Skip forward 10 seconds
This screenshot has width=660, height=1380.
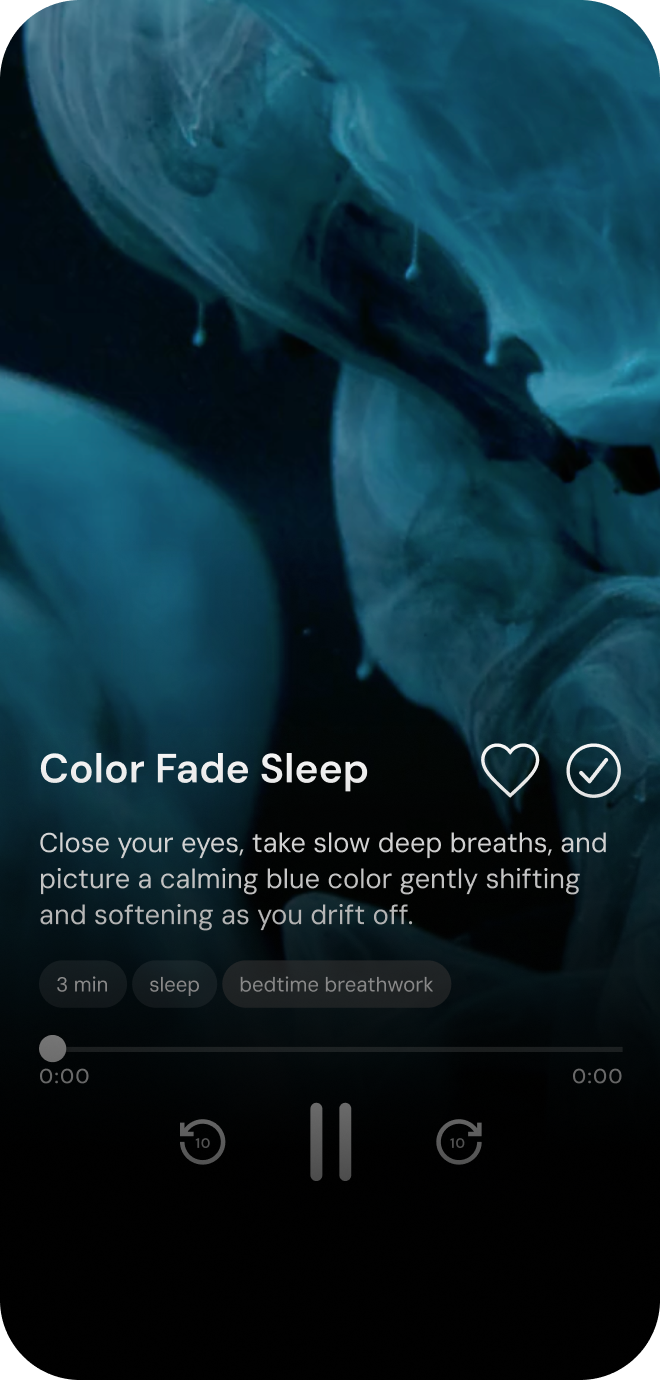click(x=459, y=1142)
